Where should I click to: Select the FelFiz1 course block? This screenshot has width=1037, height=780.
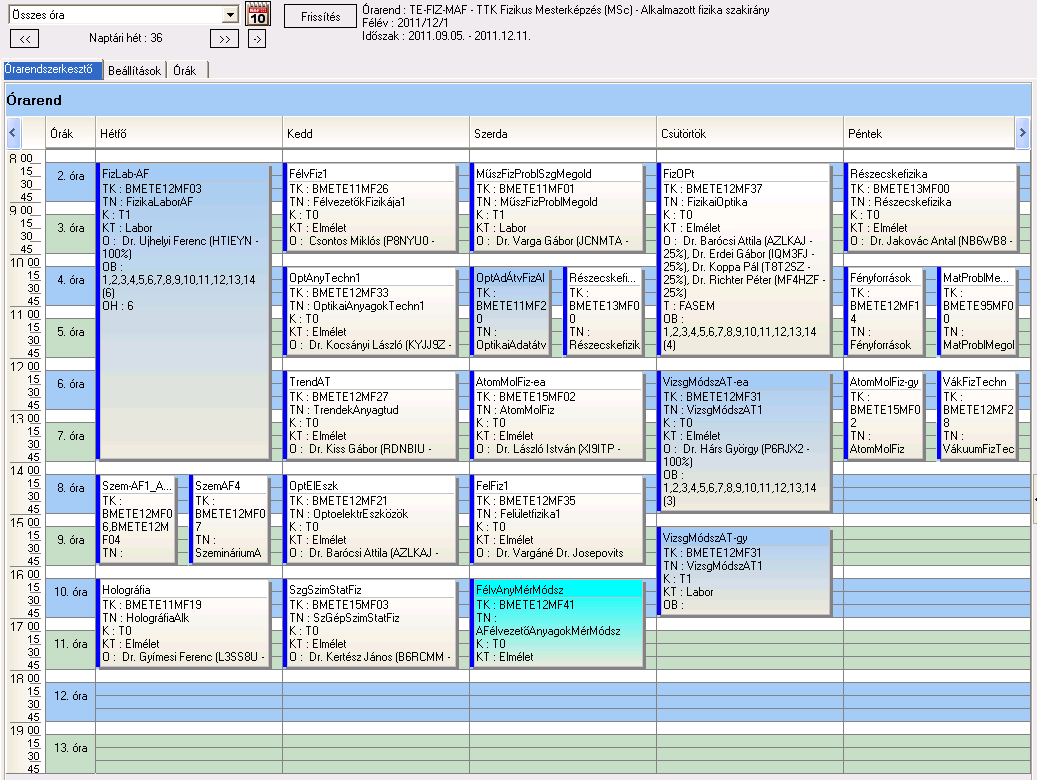coord(558,519)
